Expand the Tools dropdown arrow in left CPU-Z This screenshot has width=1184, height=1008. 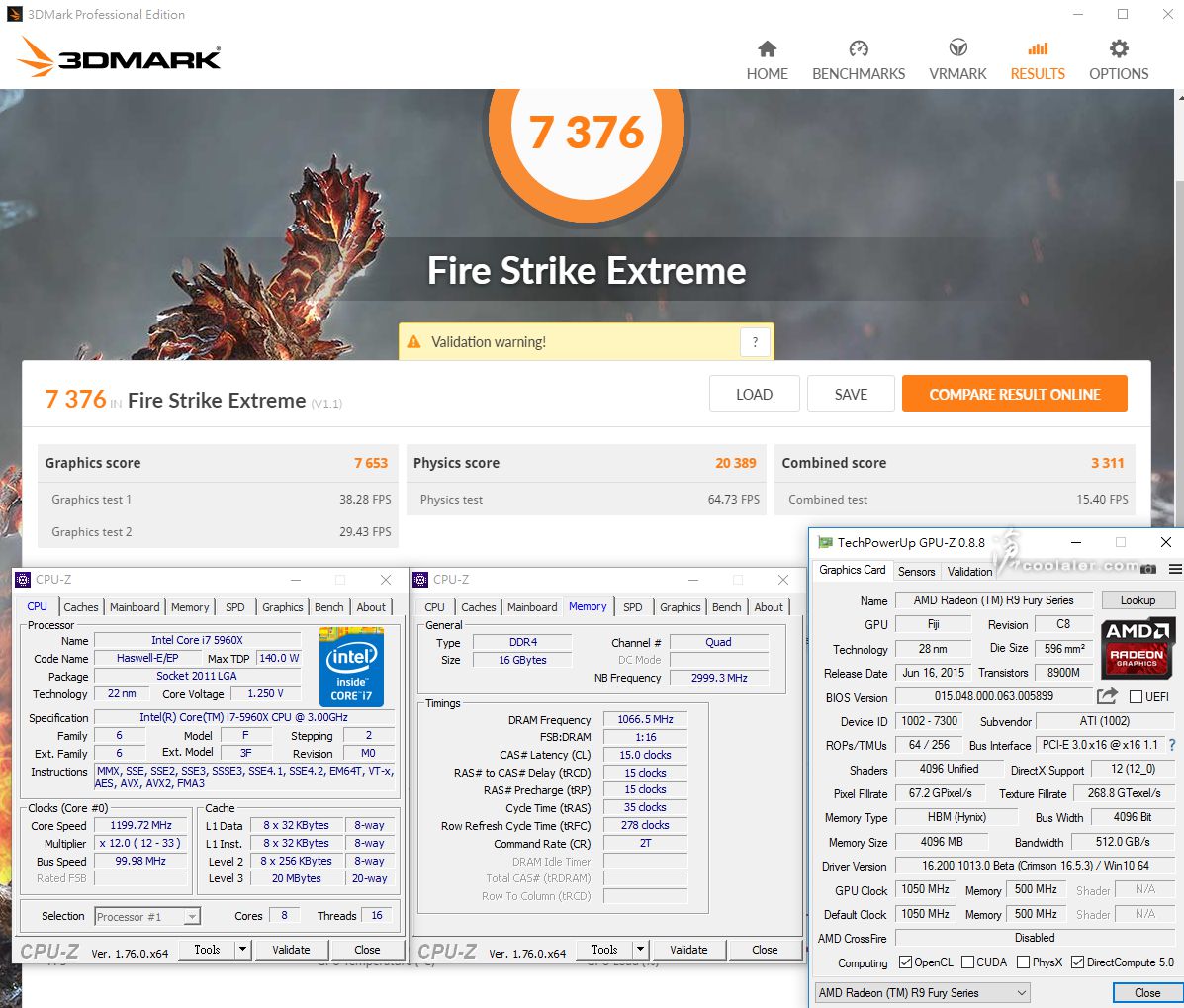[242, 949]
